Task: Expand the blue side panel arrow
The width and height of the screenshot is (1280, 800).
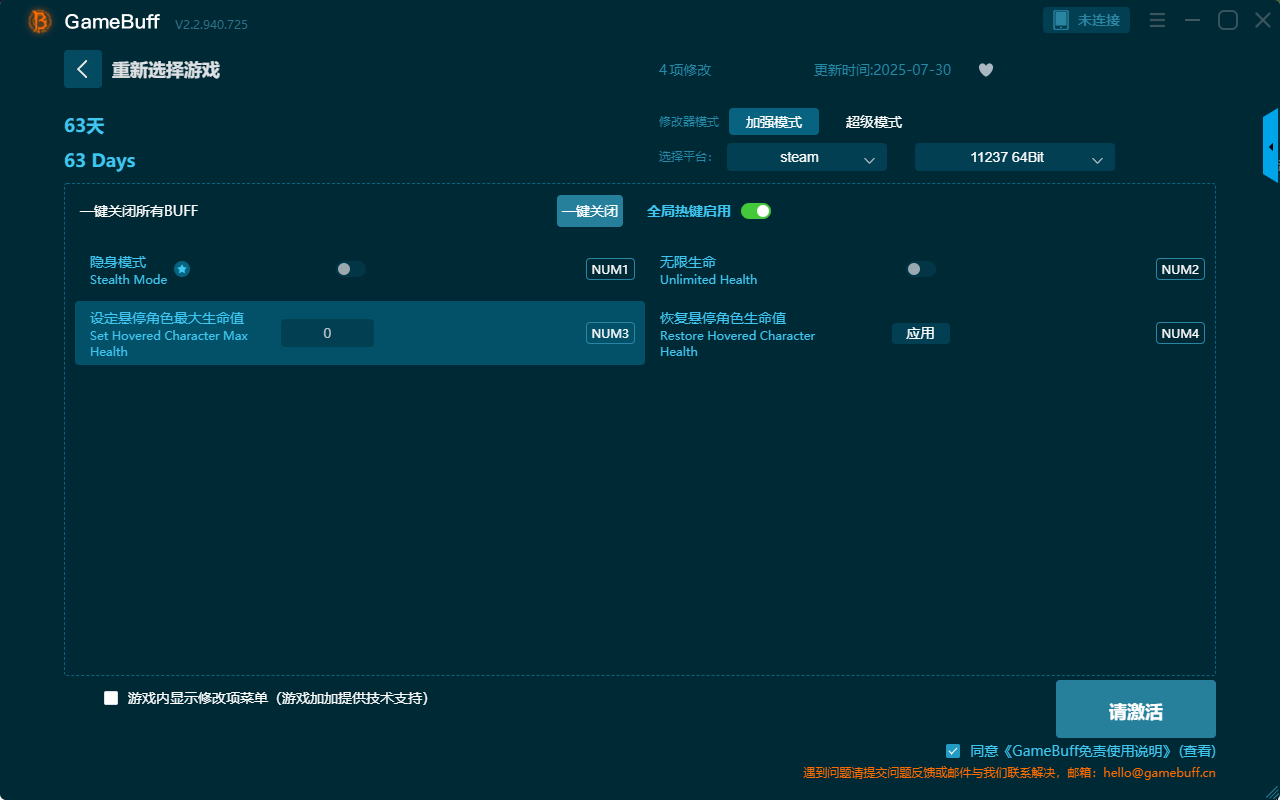Action: [1271, 146]
